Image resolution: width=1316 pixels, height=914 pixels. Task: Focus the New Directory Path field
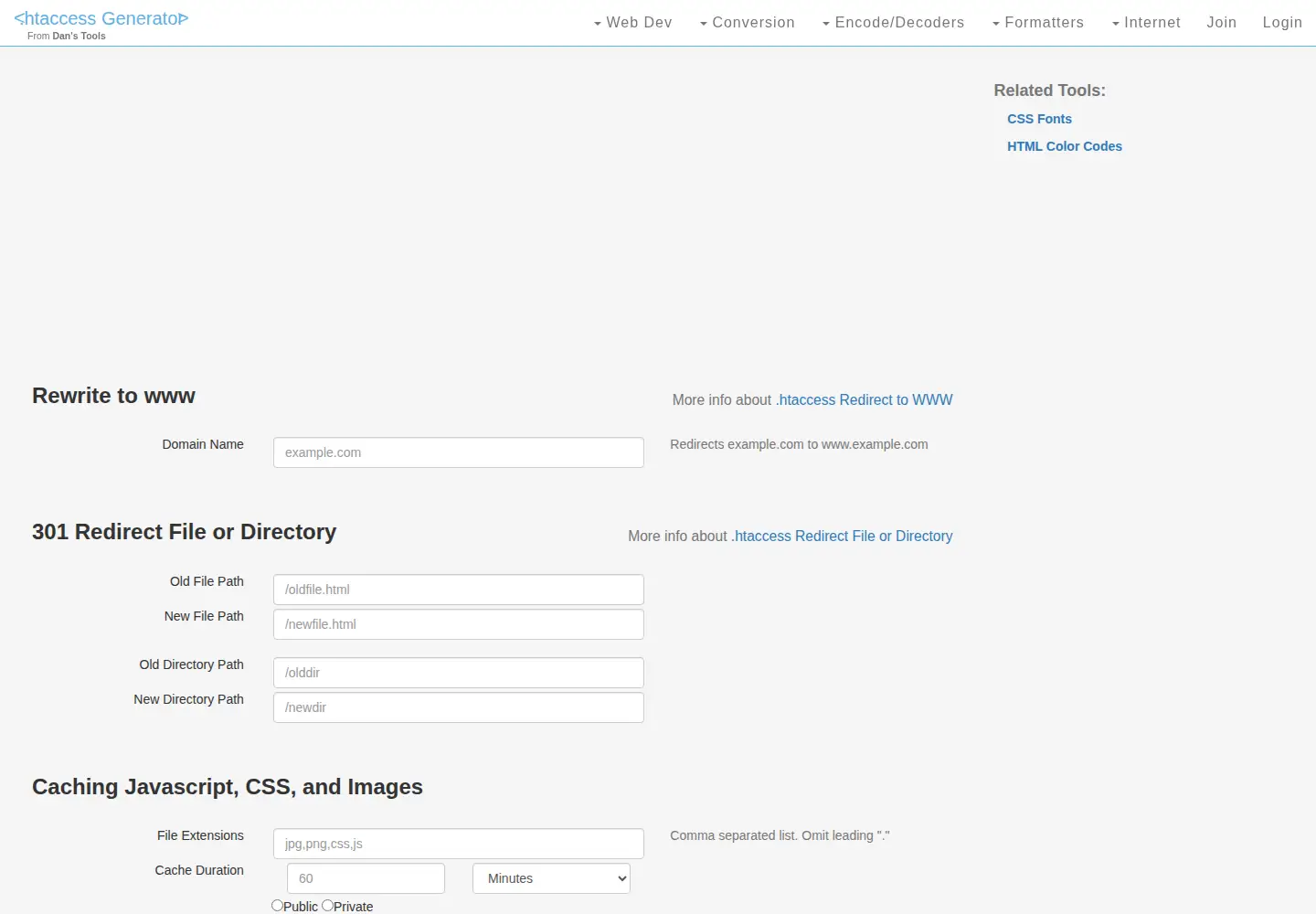click(459, 707)
